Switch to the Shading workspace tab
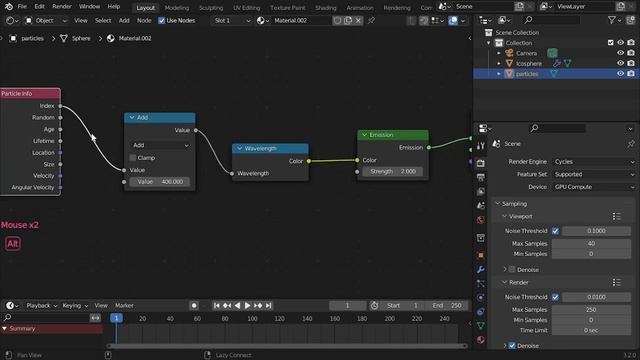This screenshot has width=640, height=360. pyautogui.click(x=325, y=8)
